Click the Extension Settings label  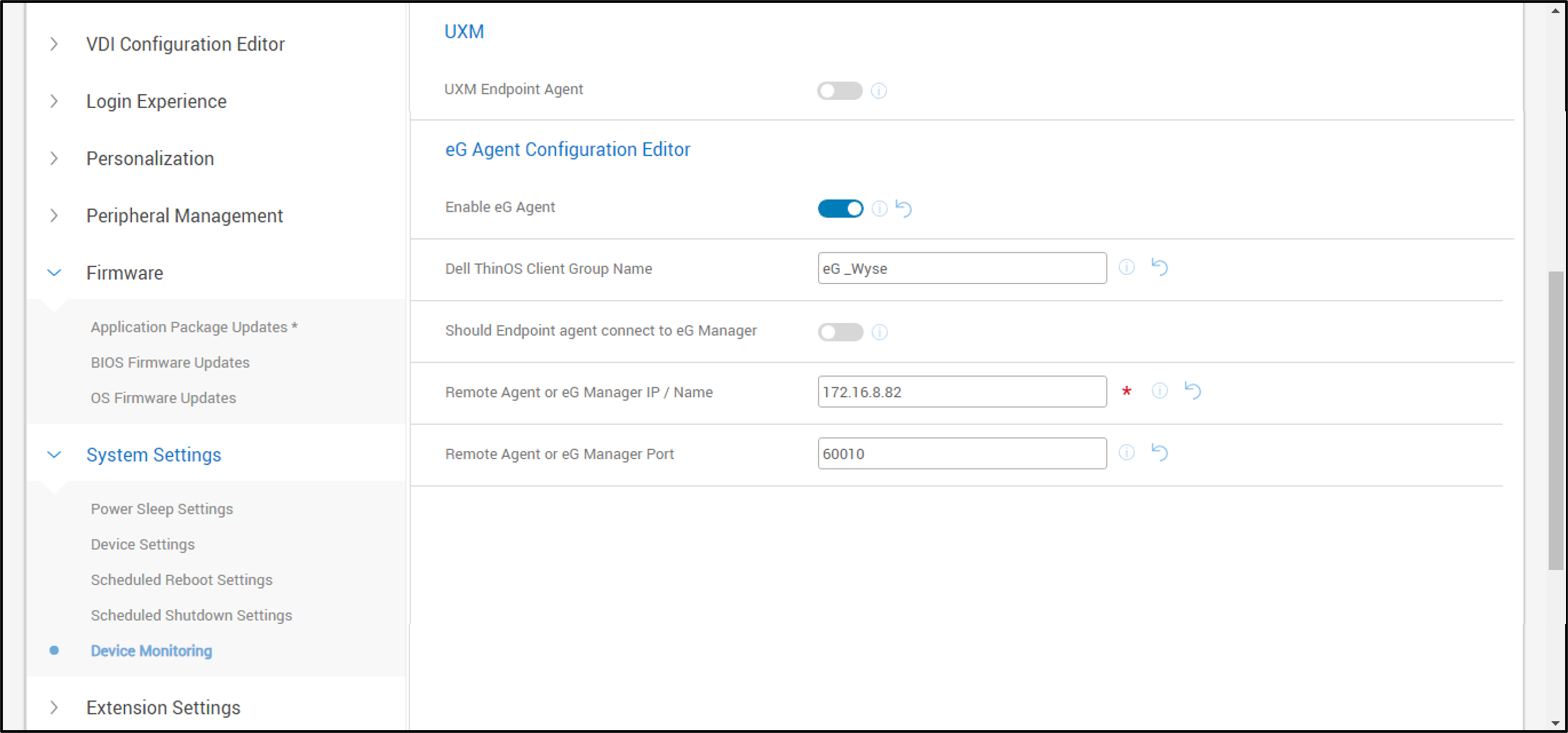163,707
